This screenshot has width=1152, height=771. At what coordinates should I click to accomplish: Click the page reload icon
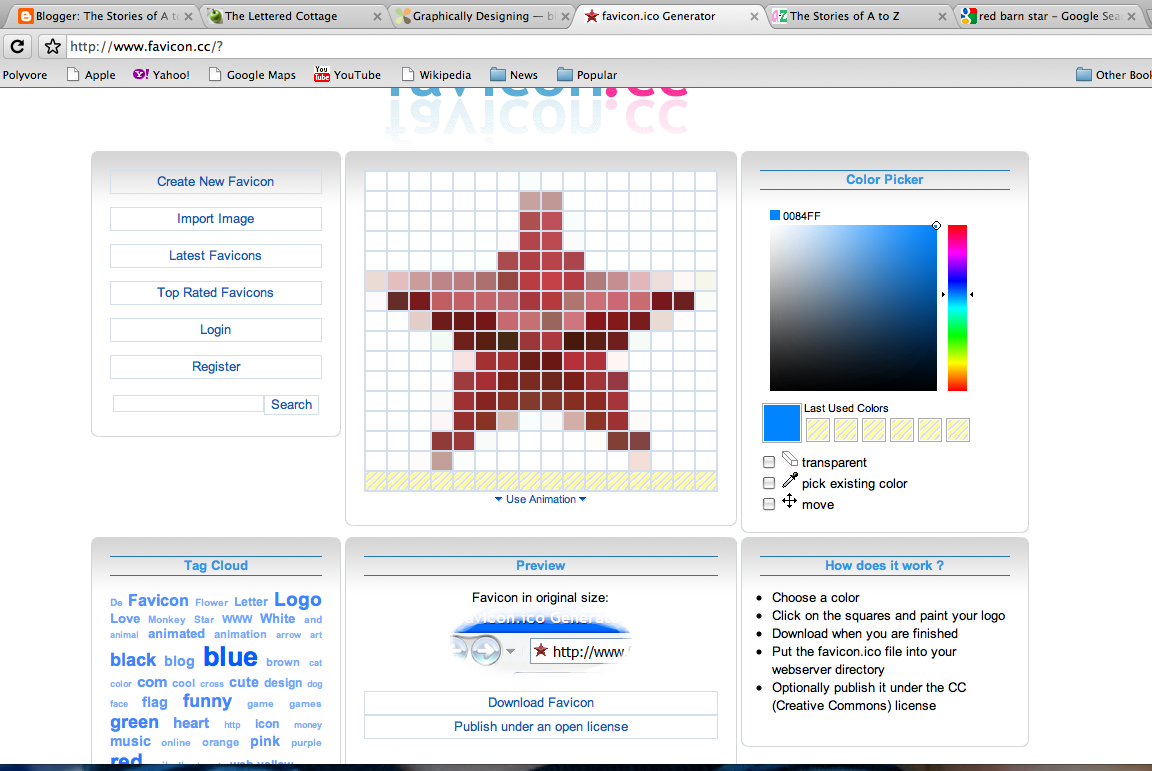pyautogui.click(x=16, y=46)
